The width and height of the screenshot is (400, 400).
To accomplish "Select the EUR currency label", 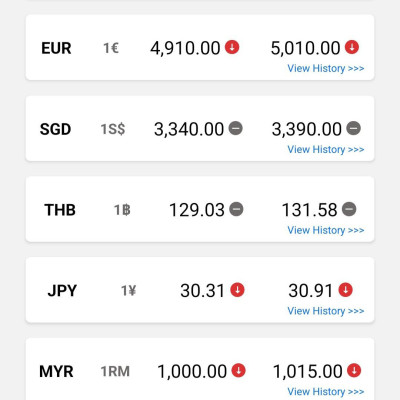I will pos(56,48).
